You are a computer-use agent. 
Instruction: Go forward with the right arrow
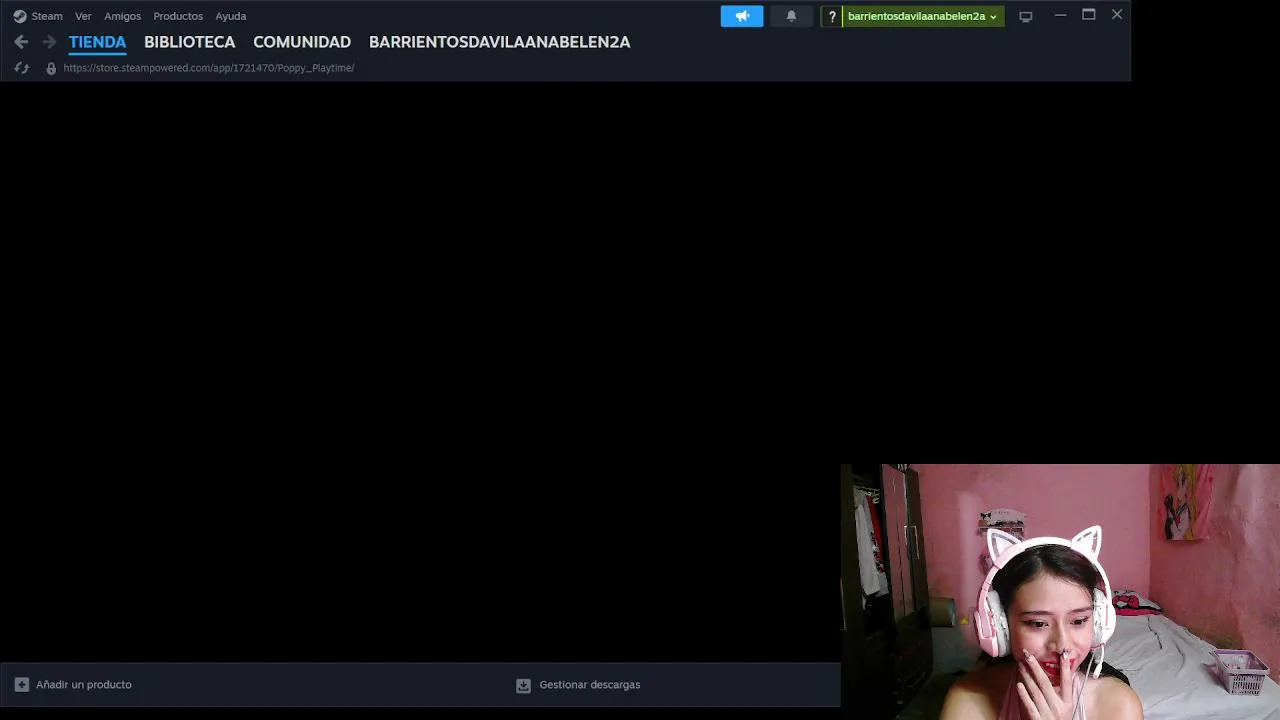[x=49, y=42]
